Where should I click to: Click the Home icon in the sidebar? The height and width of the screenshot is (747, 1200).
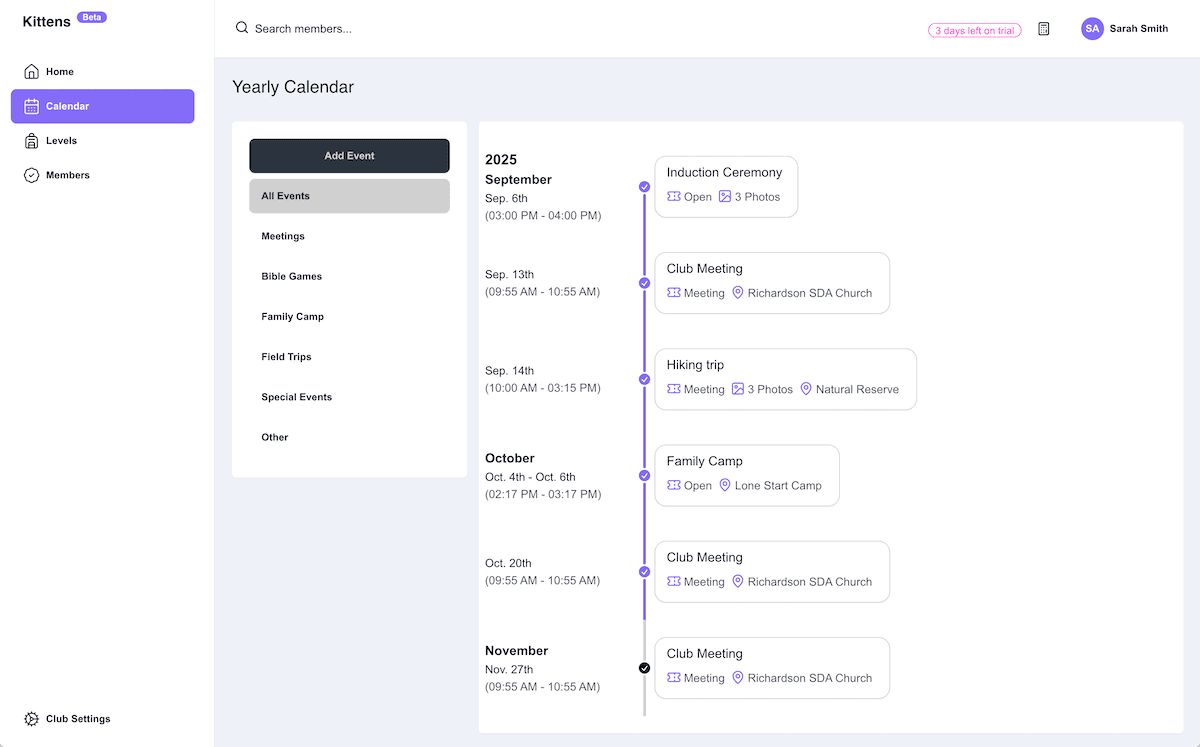pos(30,71)
